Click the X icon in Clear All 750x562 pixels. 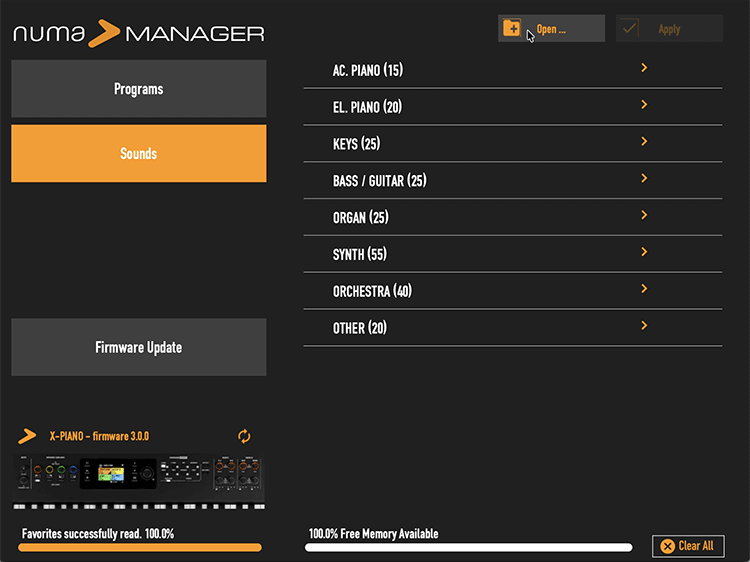tap(667, 546)
